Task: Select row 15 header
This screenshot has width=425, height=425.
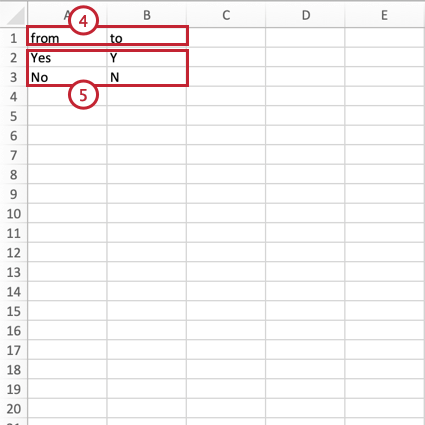Action: (x=13, y=311)
